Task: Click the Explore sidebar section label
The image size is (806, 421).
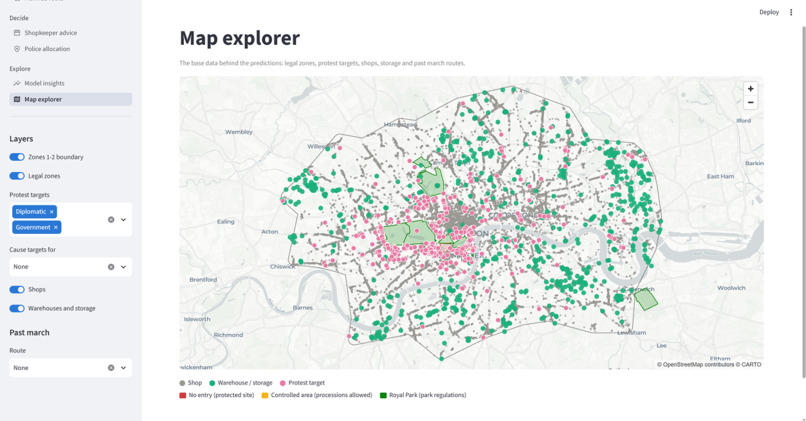Action: pyautogui.click(x=20, y=69)
